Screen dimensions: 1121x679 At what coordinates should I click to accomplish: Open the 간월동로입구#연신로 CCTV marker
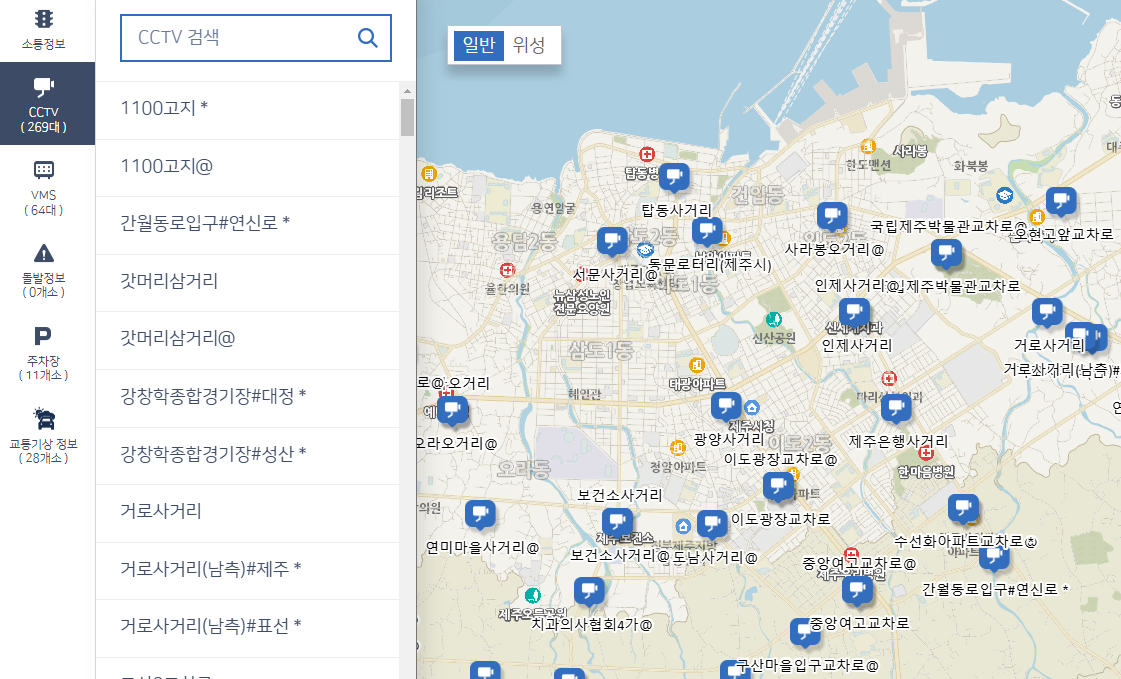[994, 557]
